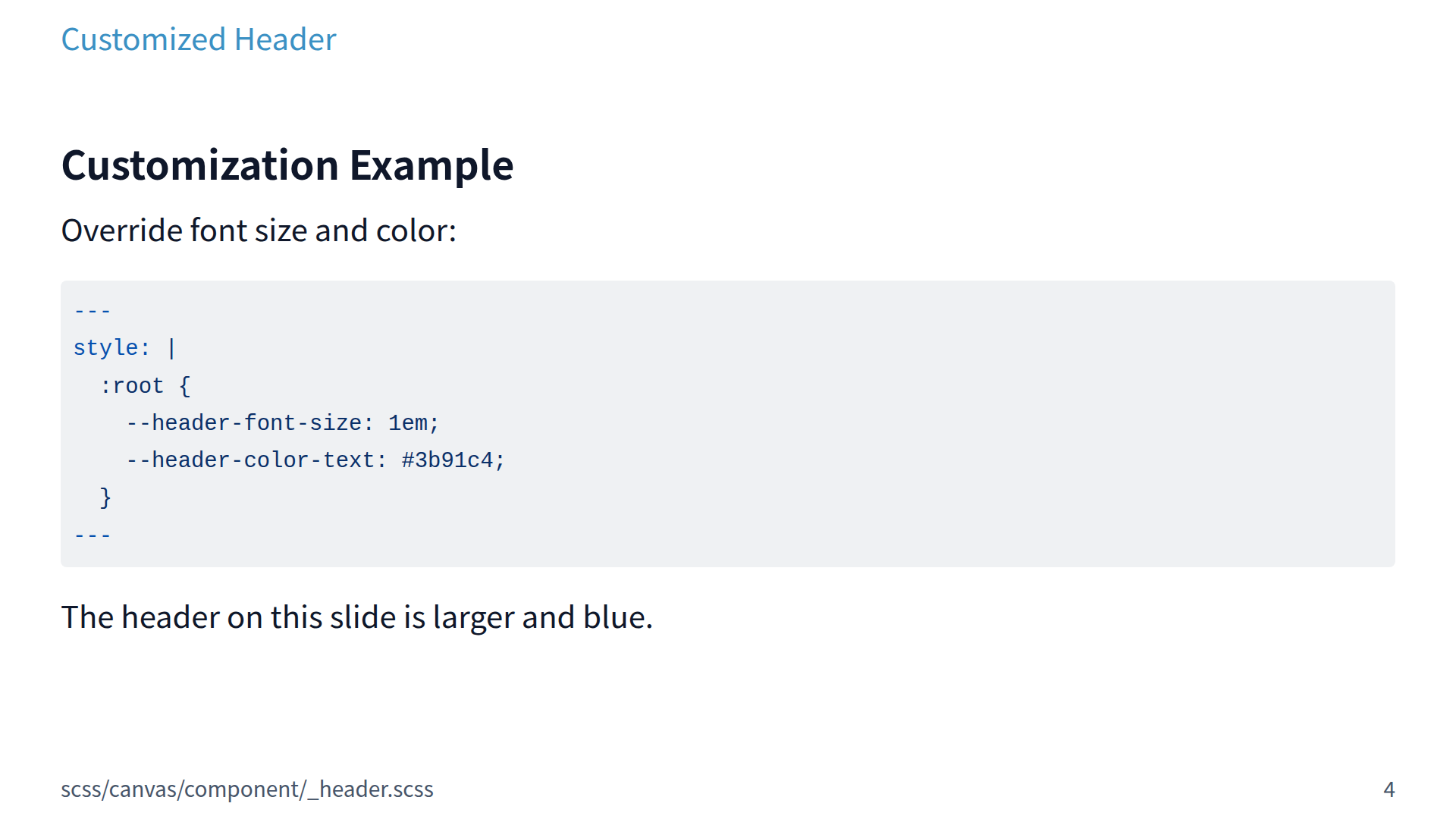Click the "--header-color-text" property name

[x=250, y=460]
